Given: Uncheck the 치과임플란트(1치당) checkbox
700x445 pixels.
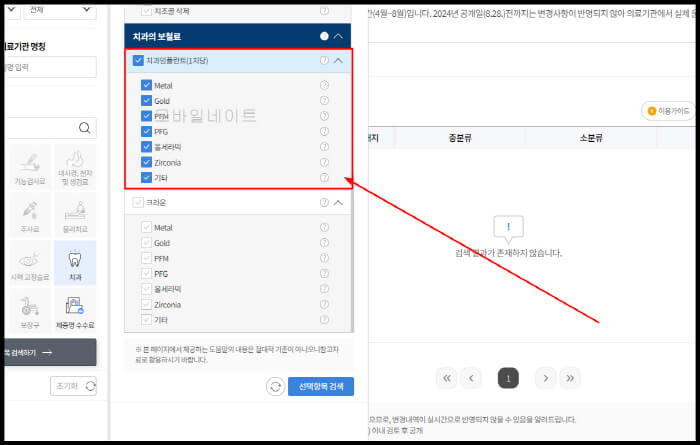Looking at the screenshot, I should point(138,60).
